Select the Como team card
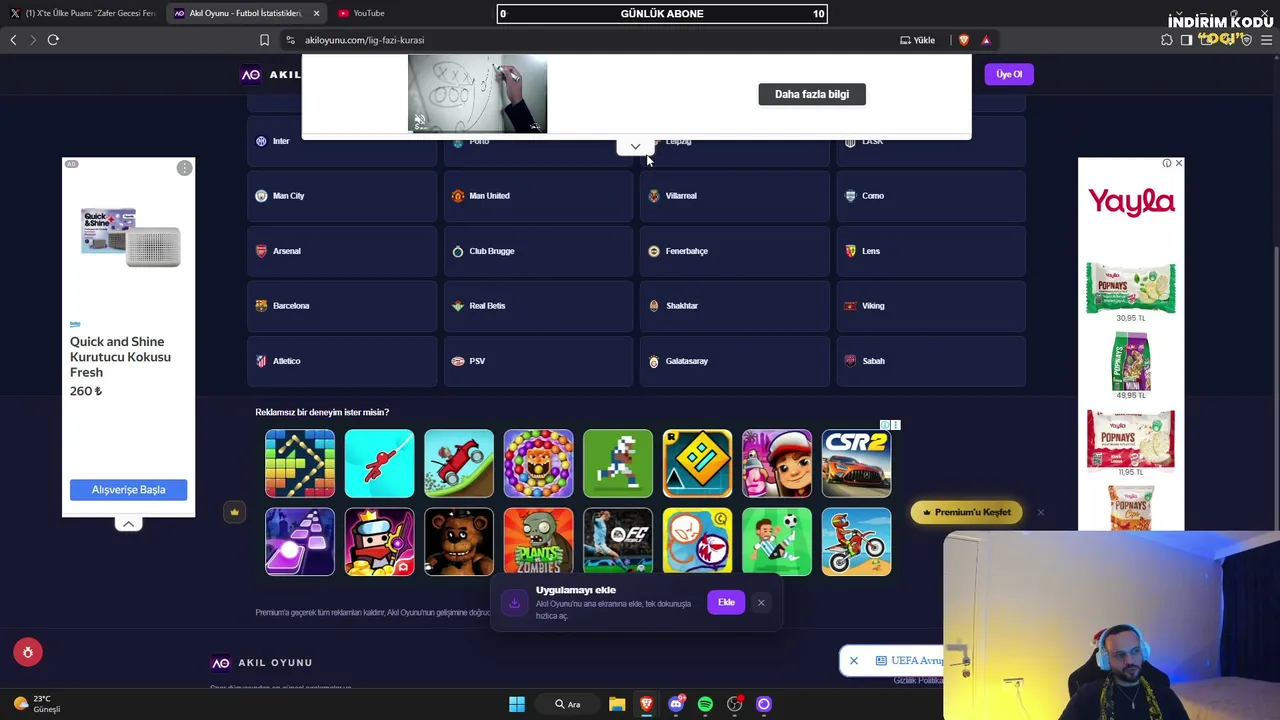 click(x=931, y=196)
